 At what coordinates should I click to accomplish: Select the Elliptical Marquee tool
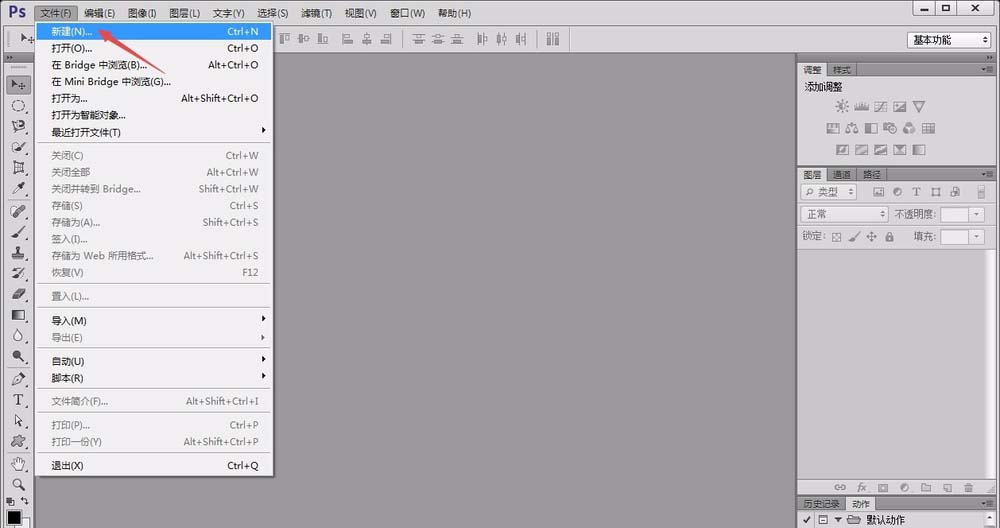pos(18,106)
